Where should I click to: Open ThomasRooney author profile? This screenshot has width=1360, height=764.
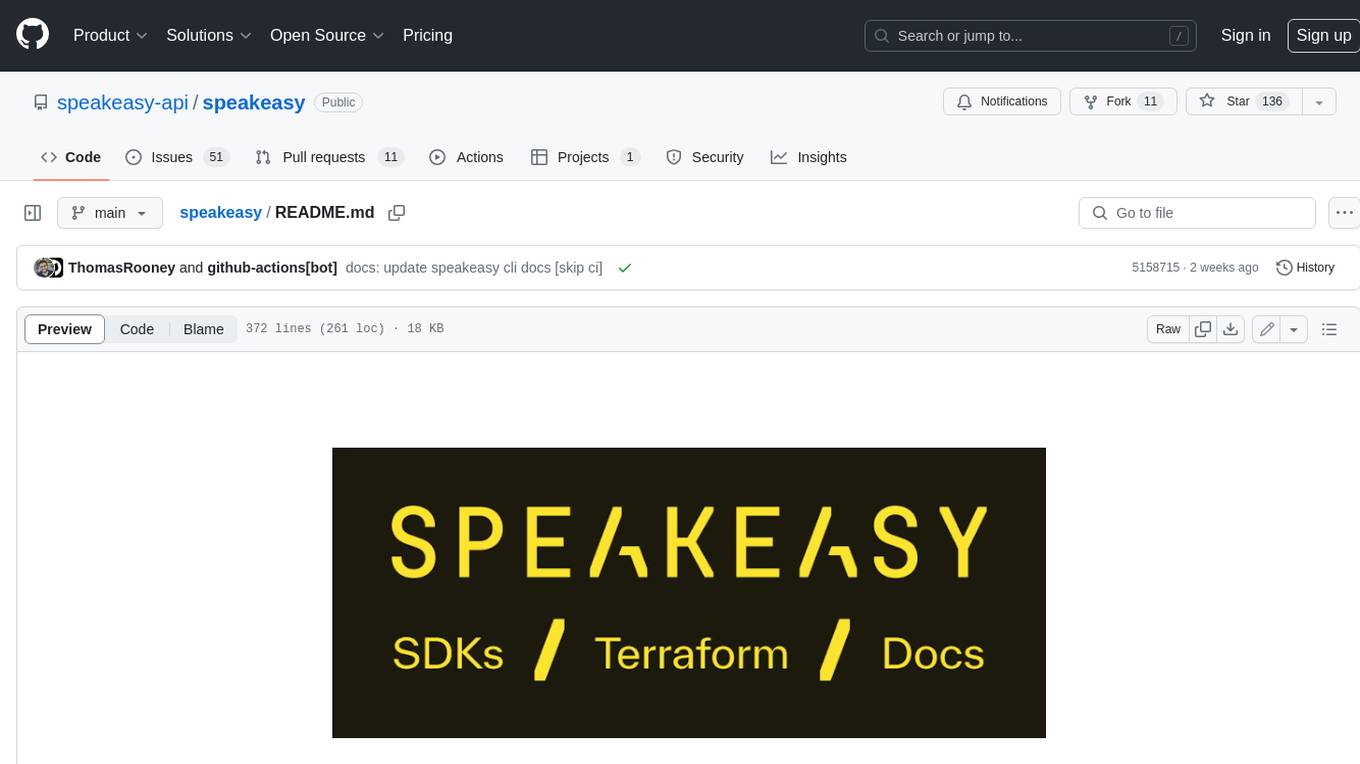coord(122,267)
